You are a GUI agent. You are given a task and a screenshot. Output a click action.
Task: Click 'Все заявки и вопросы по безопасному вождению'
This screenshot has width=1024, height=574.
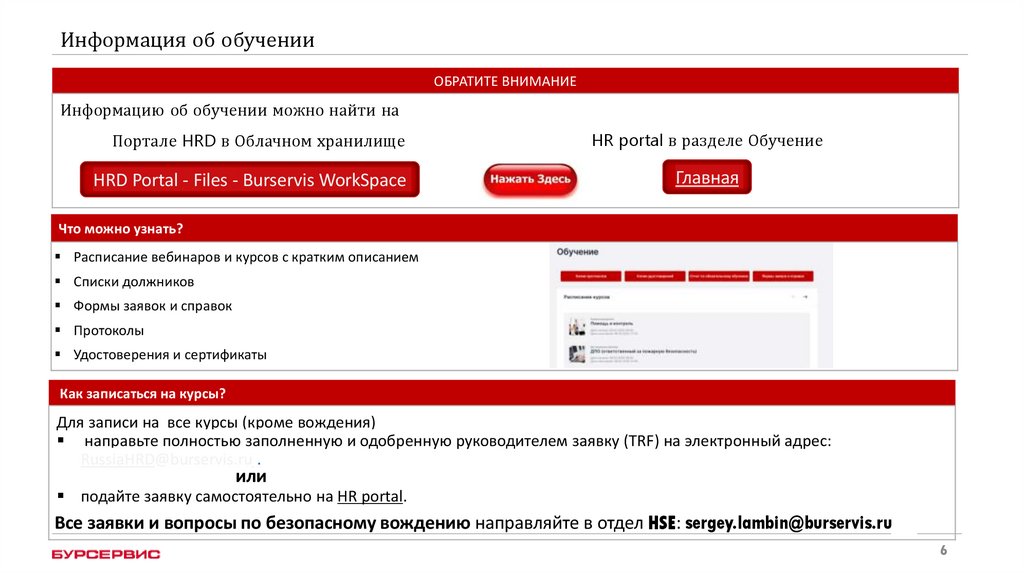[263, 523]
